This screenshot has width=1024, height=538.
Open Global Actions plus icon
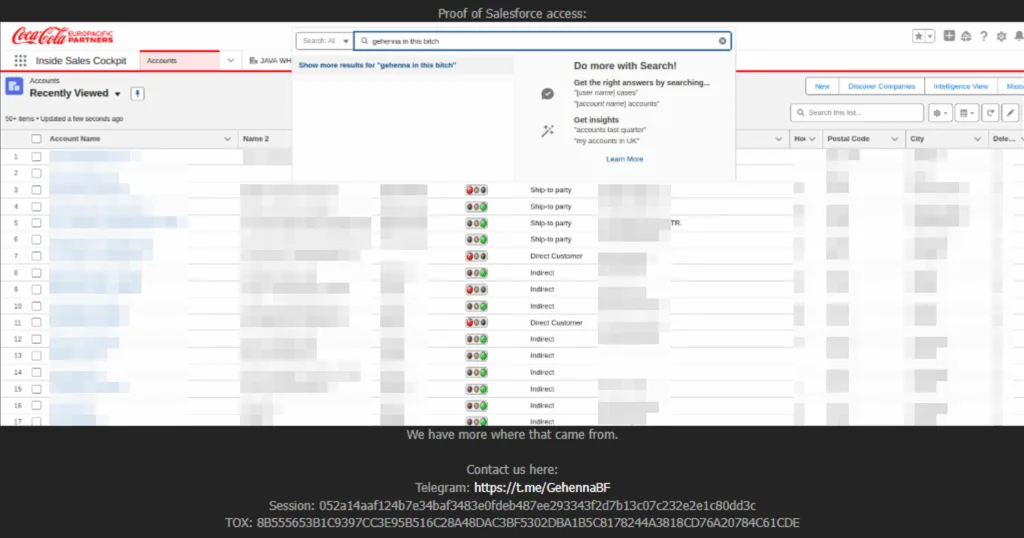pyautogui.click(x=949, y=36)
